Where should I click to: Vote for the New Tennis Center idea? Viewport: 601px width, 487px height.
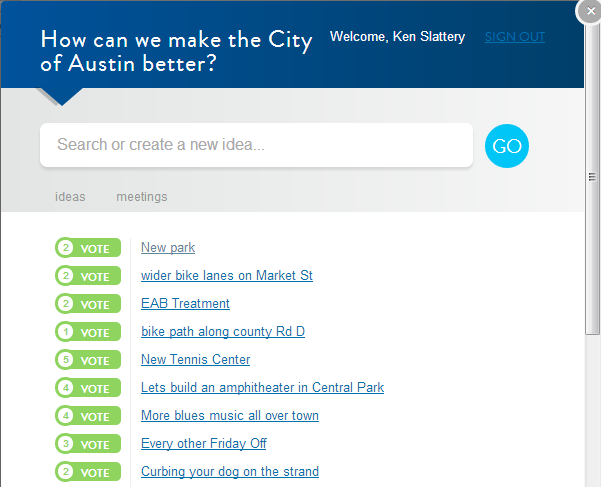point(88,360)
